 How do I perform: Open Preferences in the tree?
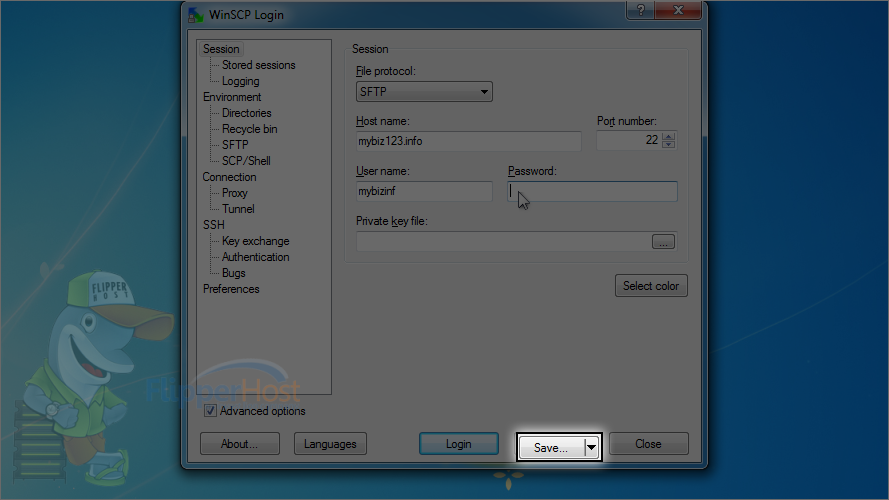coord(231,289)
